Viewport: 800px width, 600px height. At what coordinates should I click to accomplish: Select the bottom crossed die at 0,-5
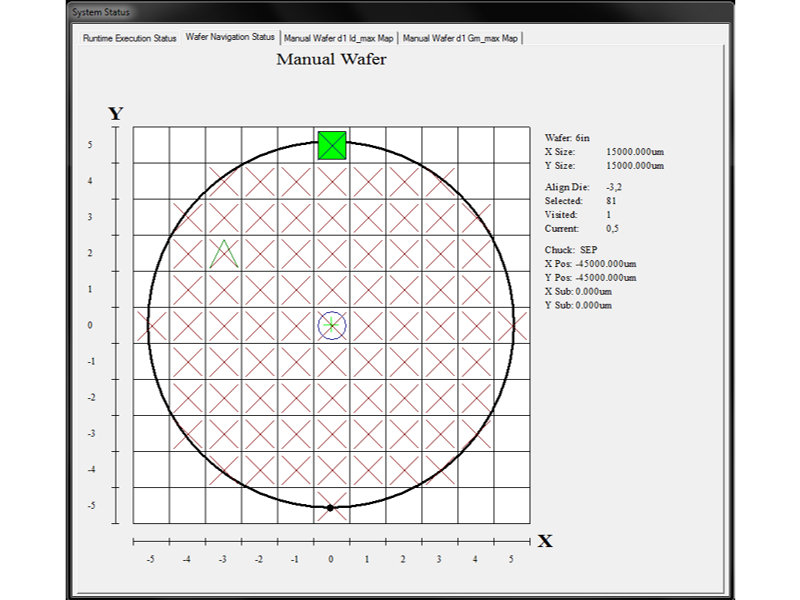coord(332,506)
